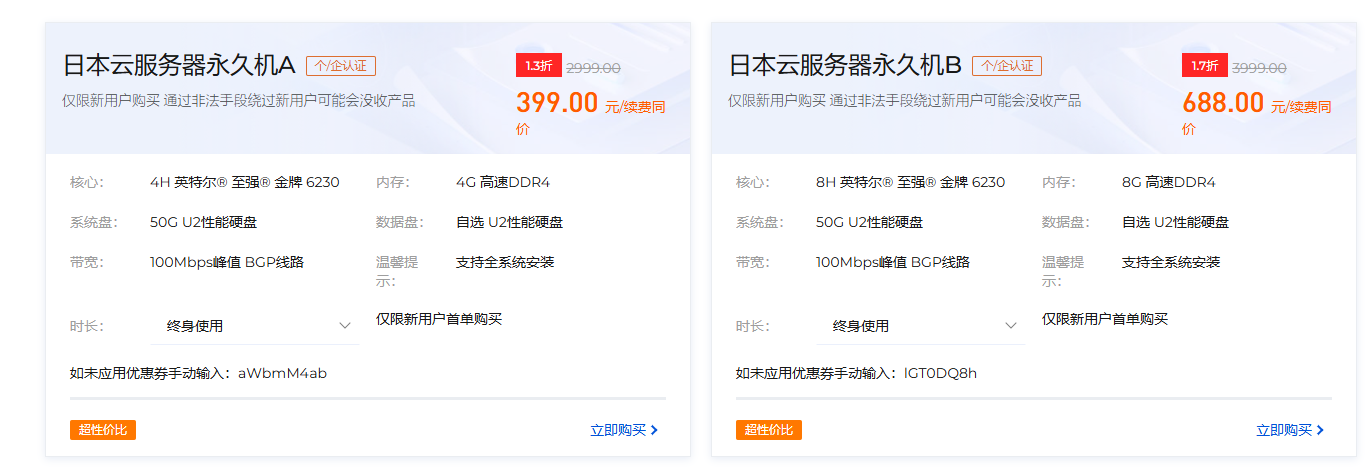Click coupon code IGT0DQ8h
The image size is (1372, 469).
(x=940, y=374)
